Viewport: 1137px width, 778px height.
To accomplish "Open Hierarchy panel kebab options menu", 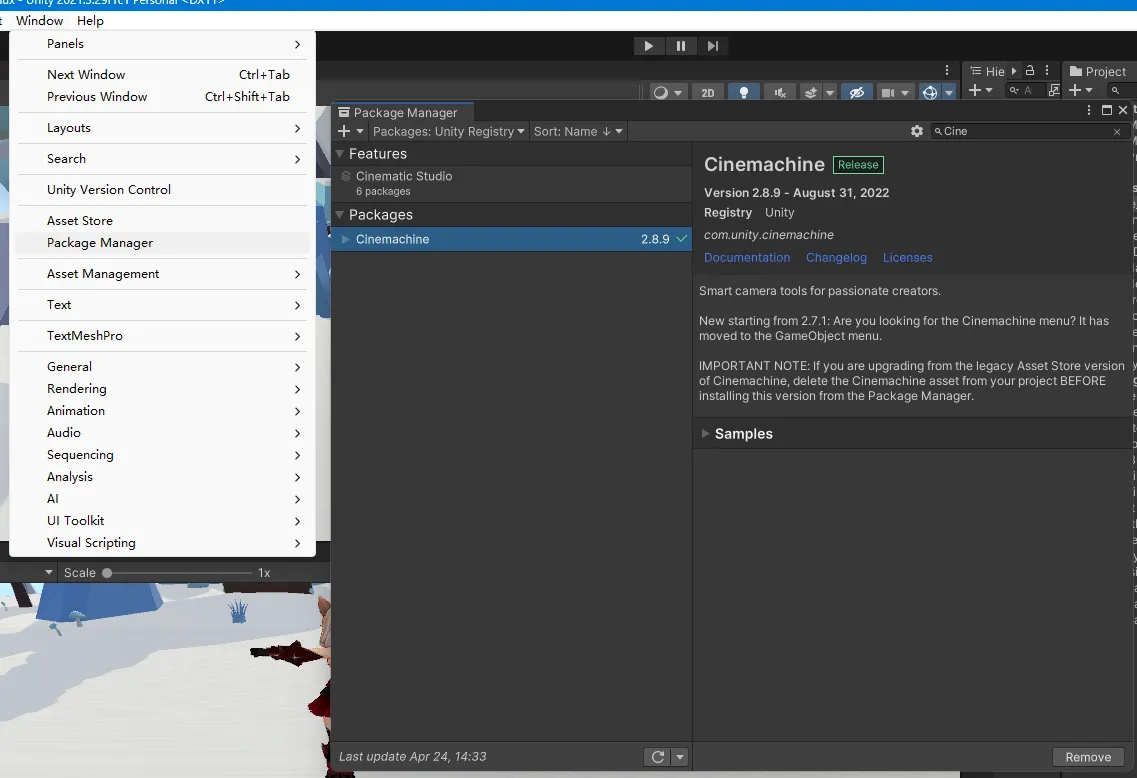I will click(x=1047, y=70).
